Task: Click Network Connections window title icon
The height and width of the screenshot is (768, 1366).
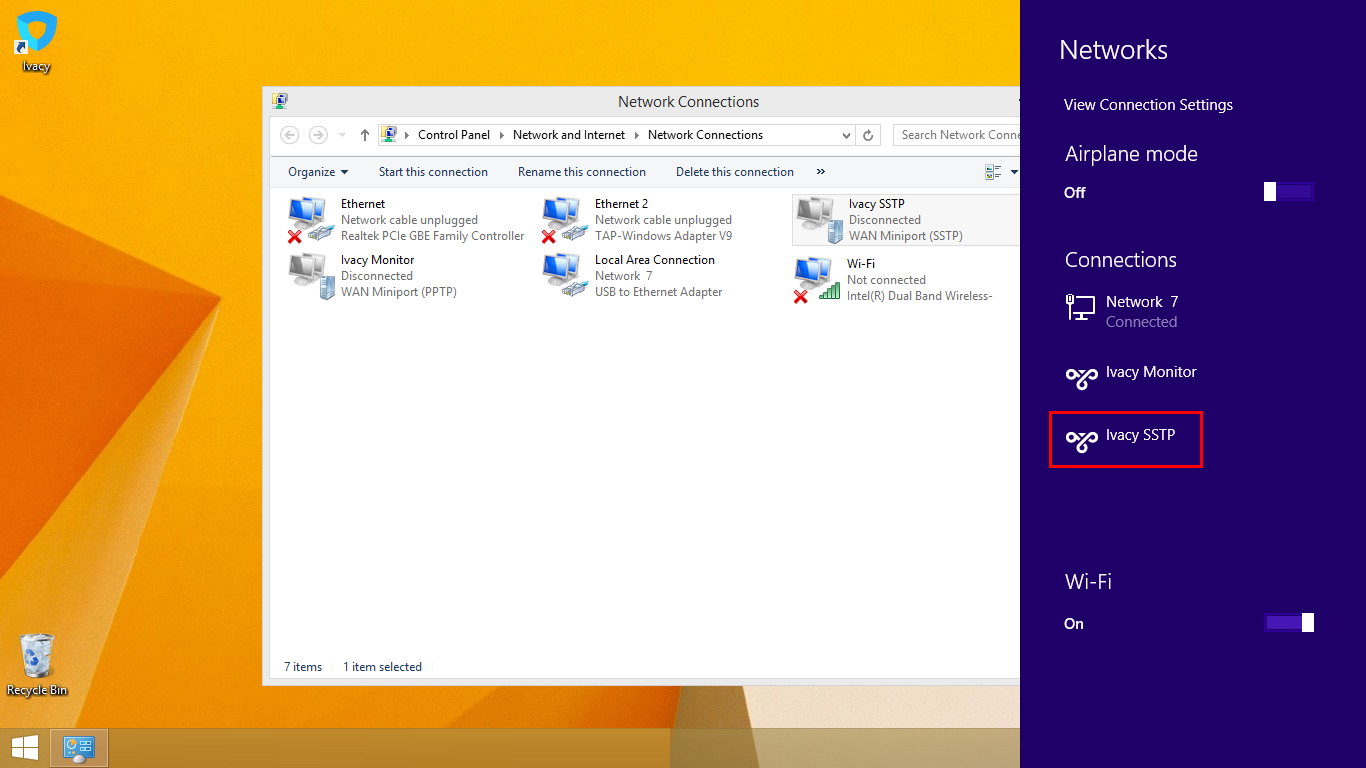Action: coord(280,101)
